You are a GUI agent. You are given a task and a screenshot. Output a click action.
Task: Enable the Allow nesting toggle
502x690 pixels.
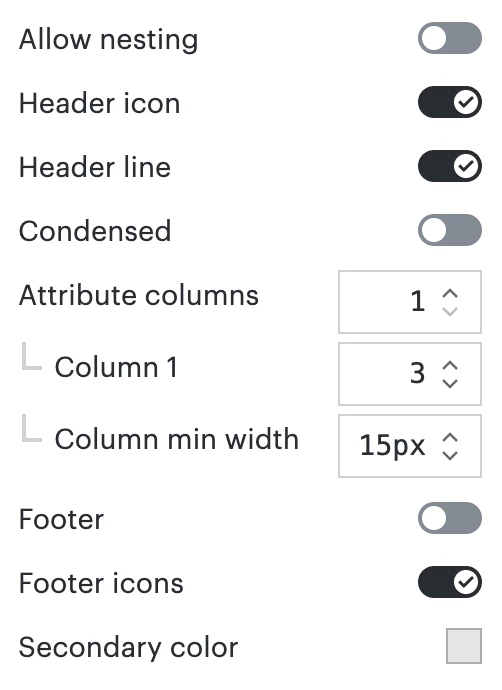point(450,38)
